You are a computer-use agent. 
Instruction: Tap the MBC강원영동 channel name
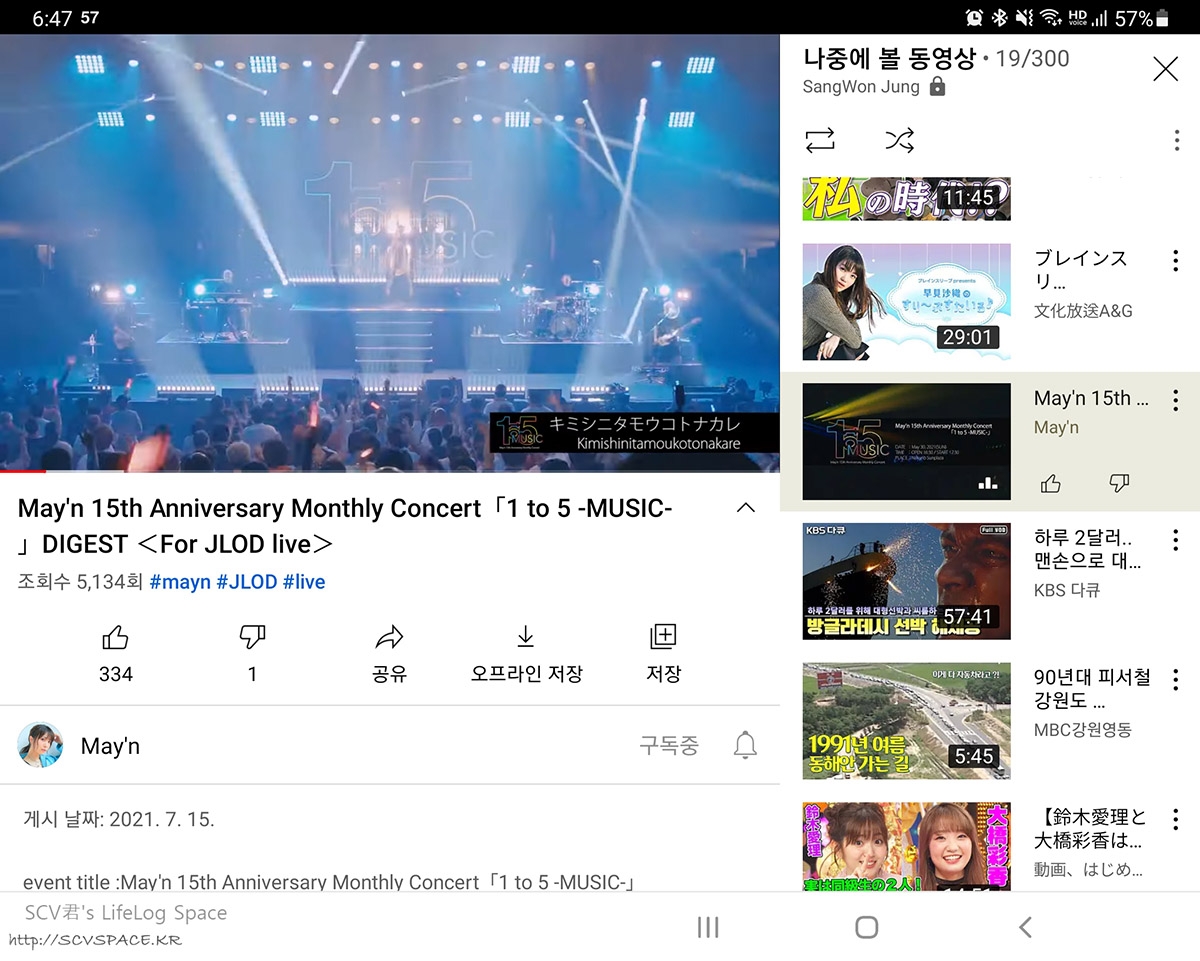(x=1083, y=730)
